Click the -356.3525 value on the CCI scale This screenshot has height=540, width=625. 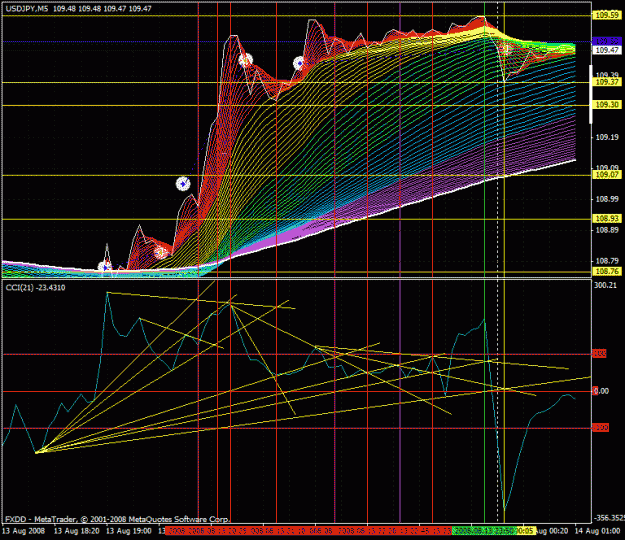click(609, 518)
